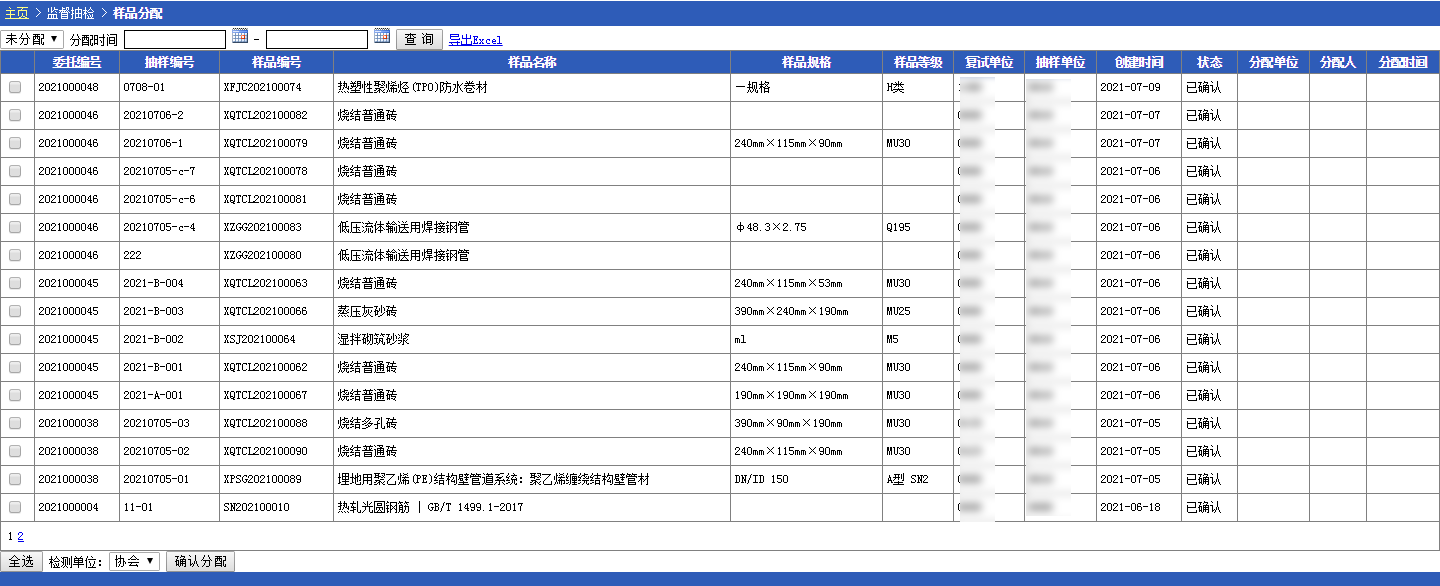Click the 确认分配 button
Screen dimensions: 1440x586
(200, 562)
